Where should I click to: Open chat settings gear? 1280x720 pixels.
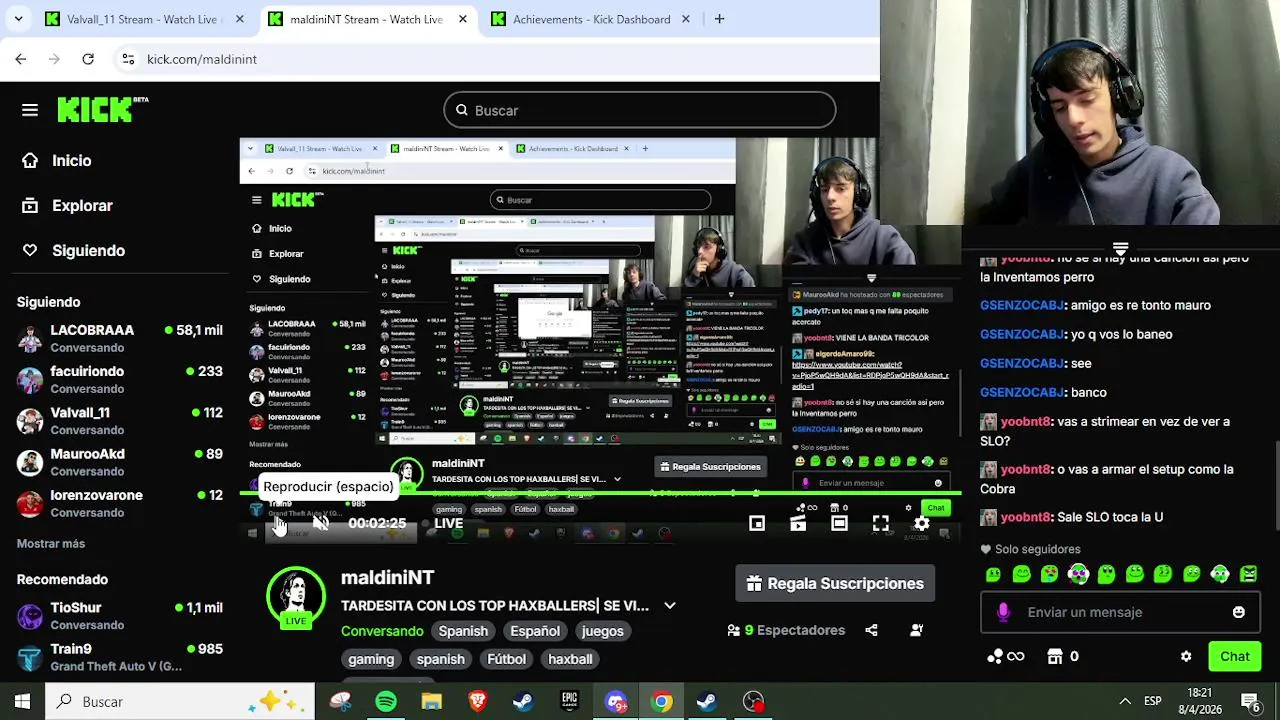tap(1186, 656)
